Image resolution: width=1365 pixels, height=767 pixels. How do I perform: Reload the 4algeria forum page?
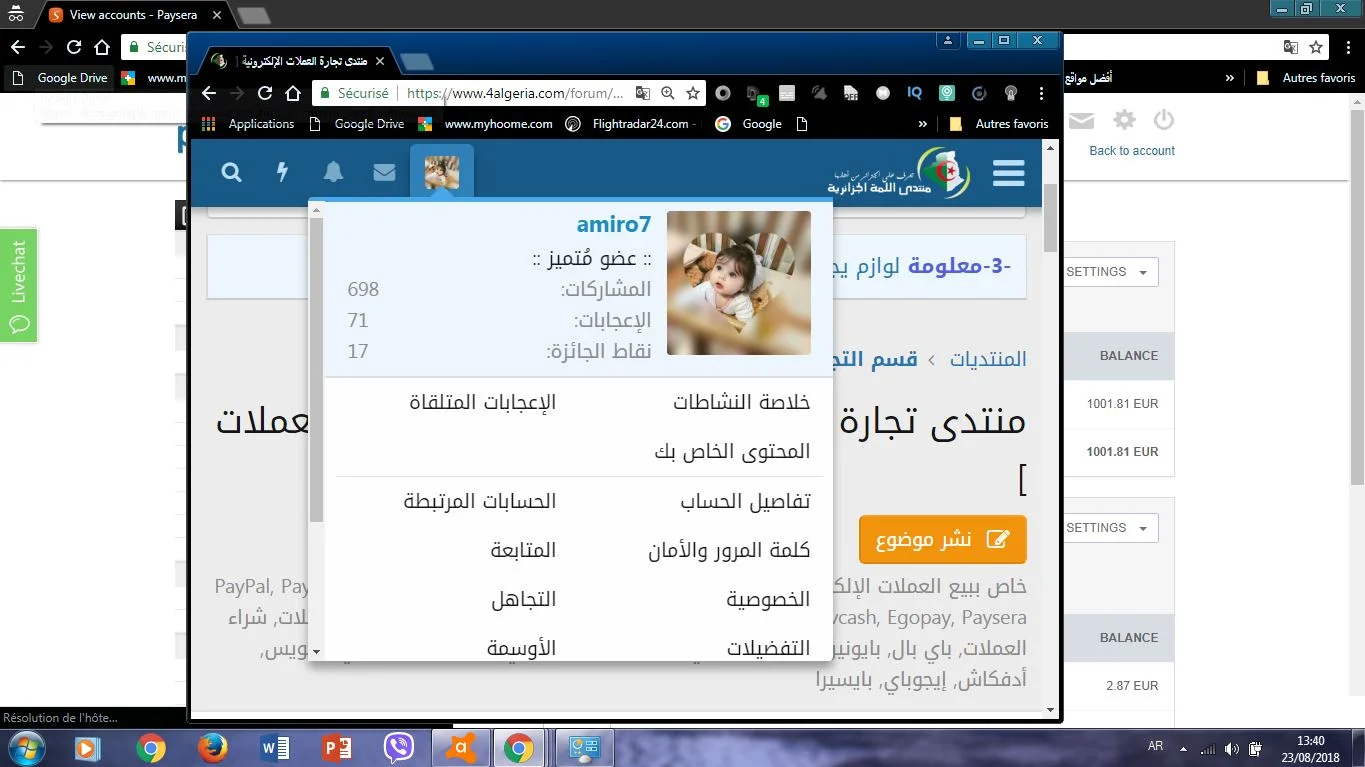265,93
